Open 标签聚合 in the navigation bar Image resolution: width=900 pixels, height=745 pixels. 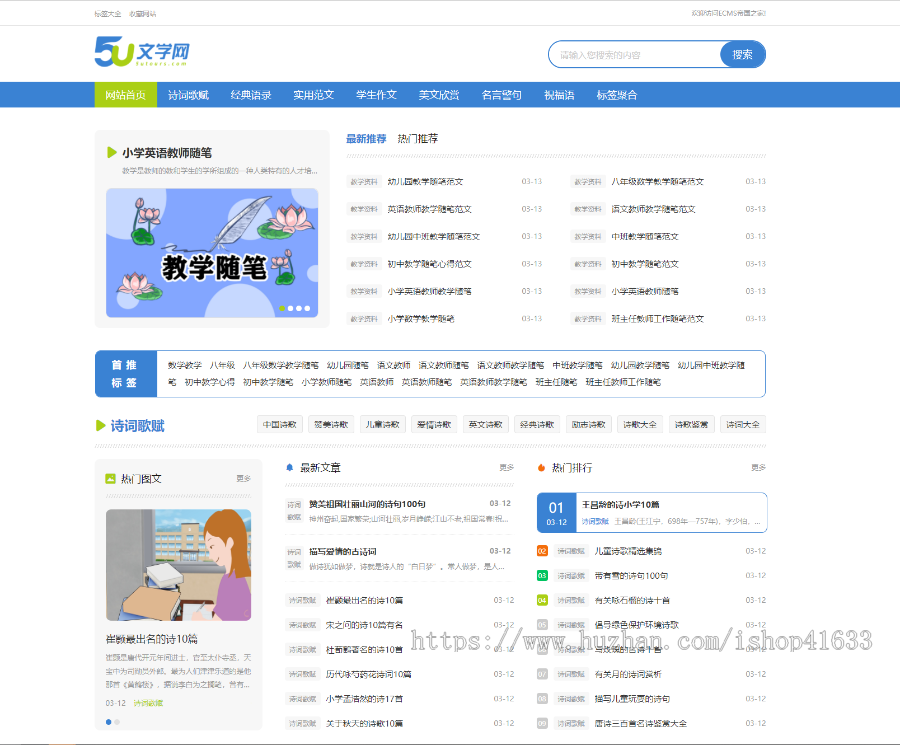617,95
